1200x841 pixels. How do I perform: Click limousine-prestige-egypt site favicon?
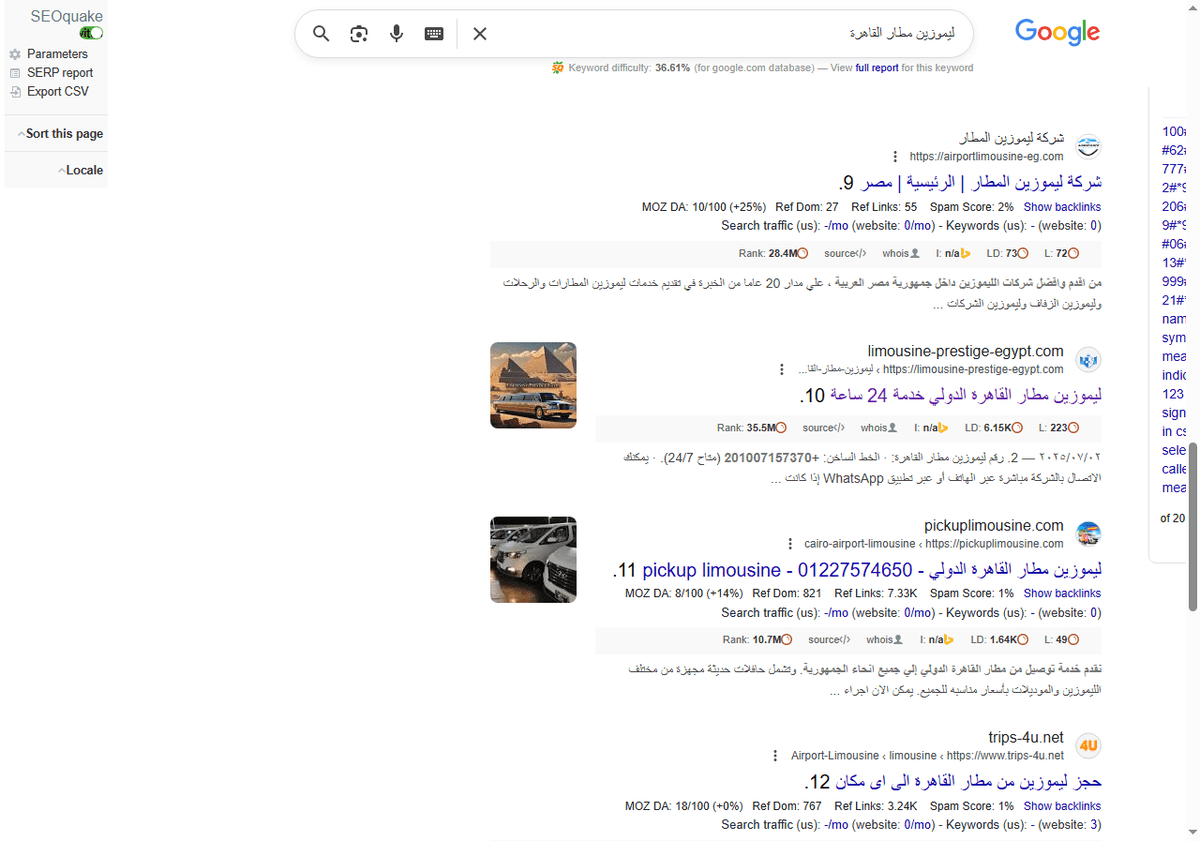[x=1087, y=359]
